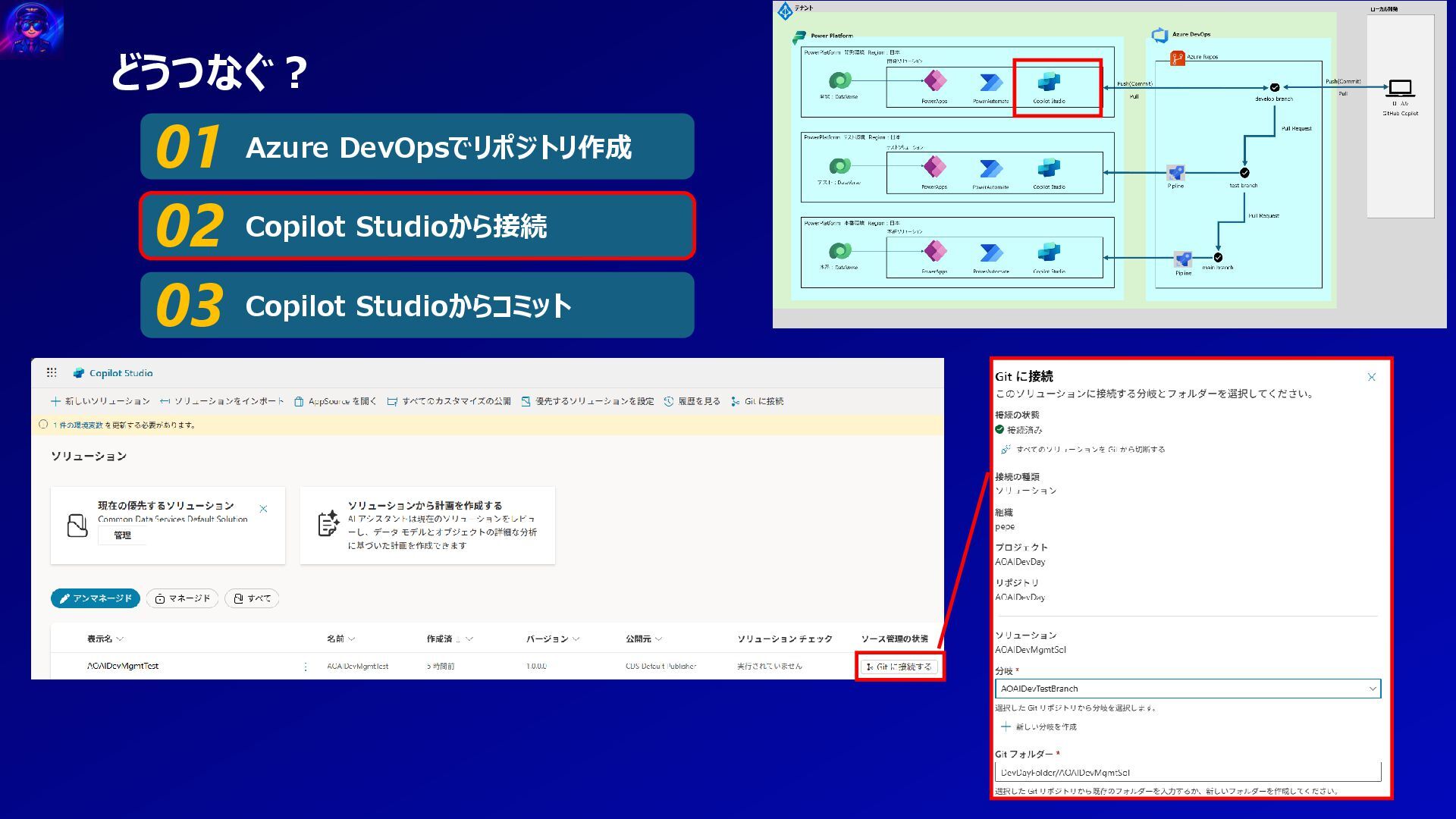The image size is (1456, 819).
Task: Click Git に接続 in the command bar
Action: pos(757,401)
